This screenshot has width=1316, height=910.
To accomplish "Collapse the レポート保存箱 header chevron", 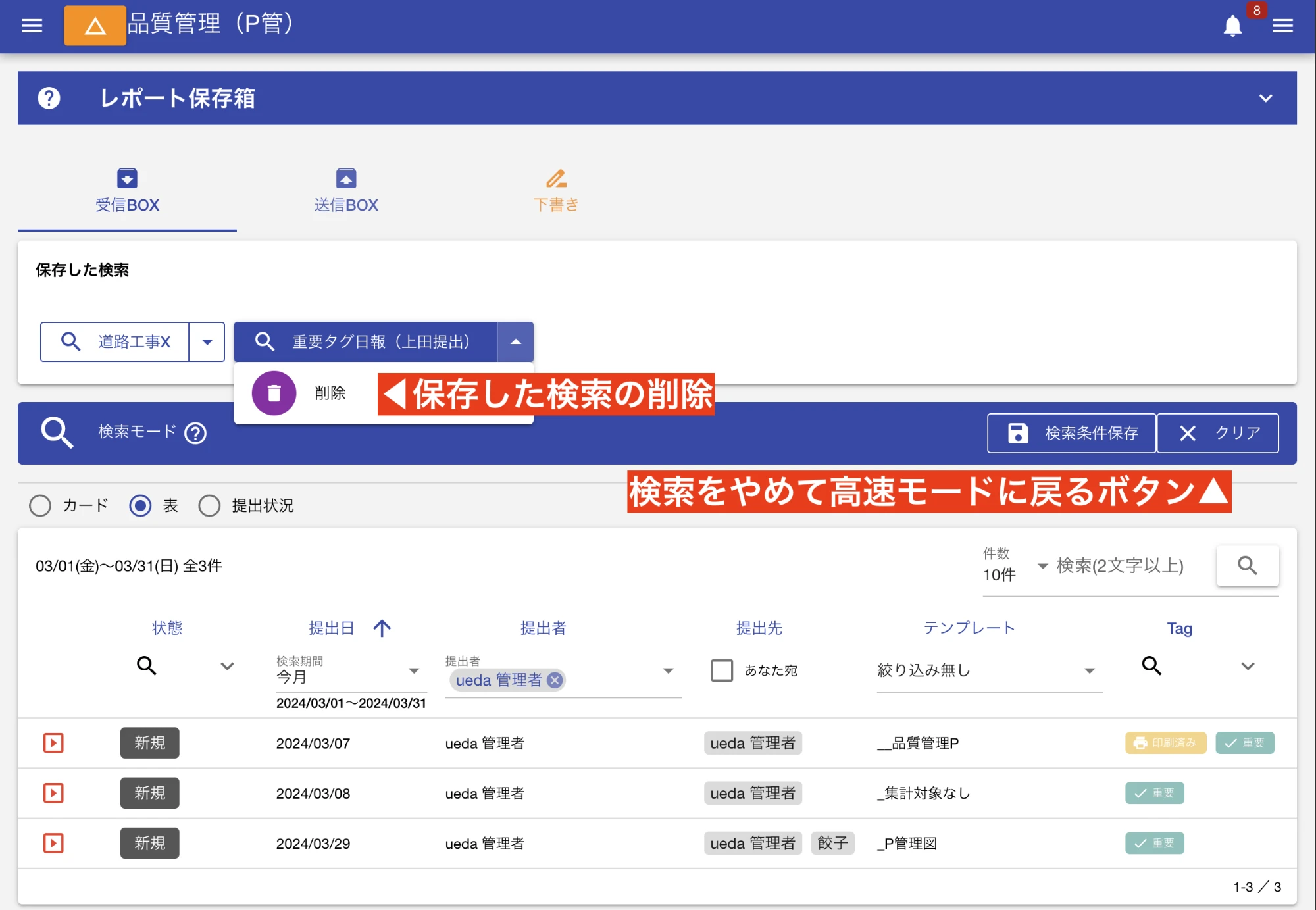I will pyautogui.click(x=1265, y=98).
